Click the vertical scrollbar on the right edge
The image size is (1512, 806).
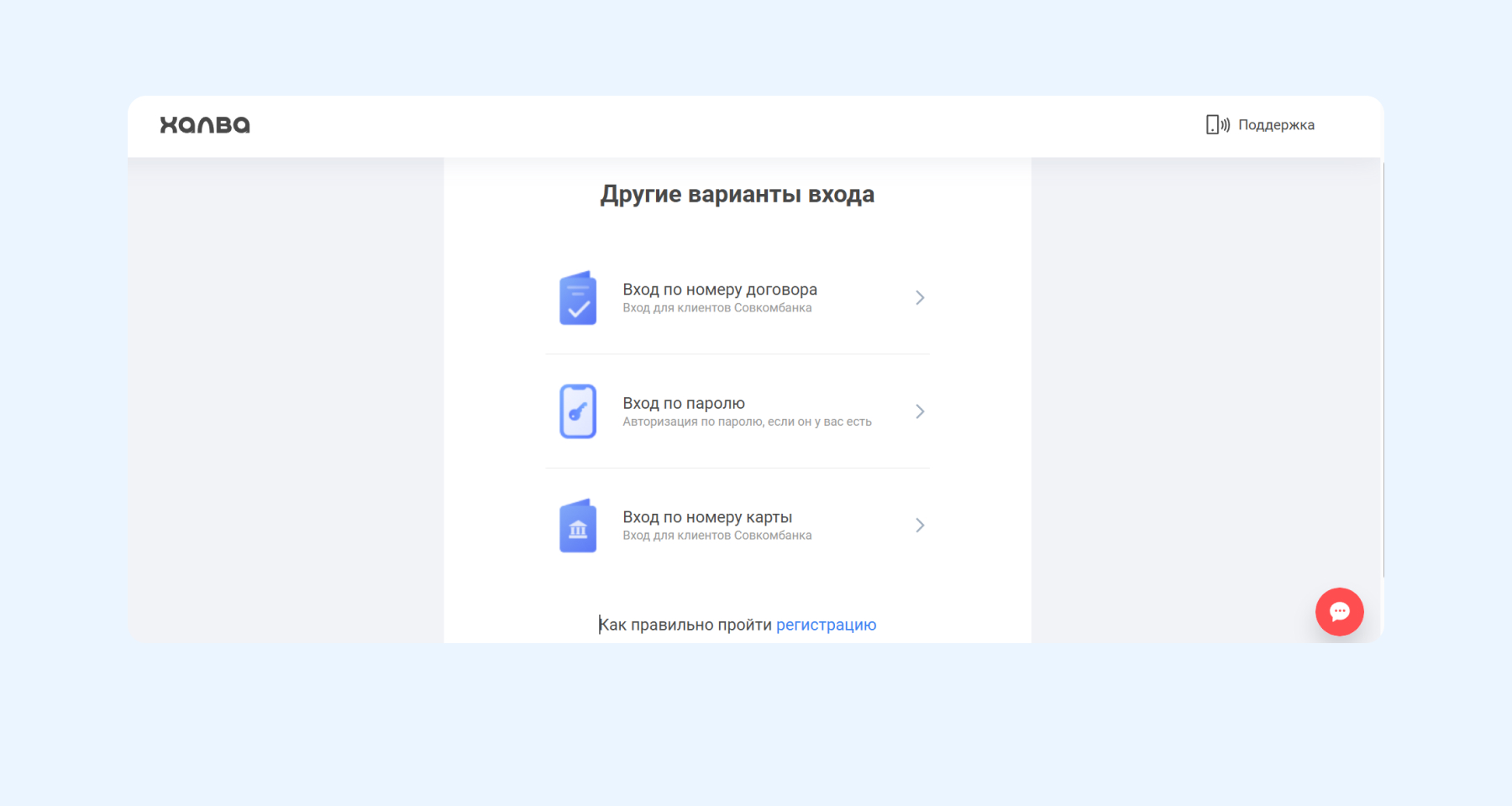1383,369
